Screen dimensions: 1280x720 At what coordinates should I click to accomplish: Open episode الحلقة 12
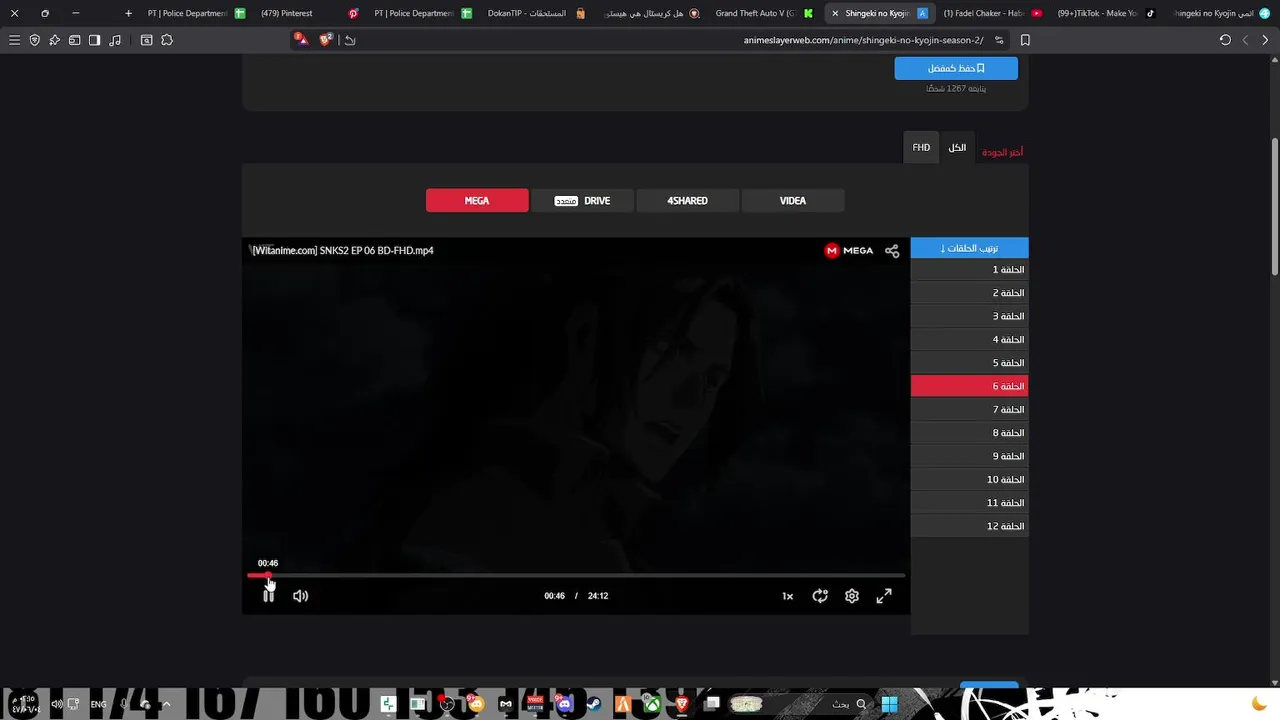tap(969, 526)
